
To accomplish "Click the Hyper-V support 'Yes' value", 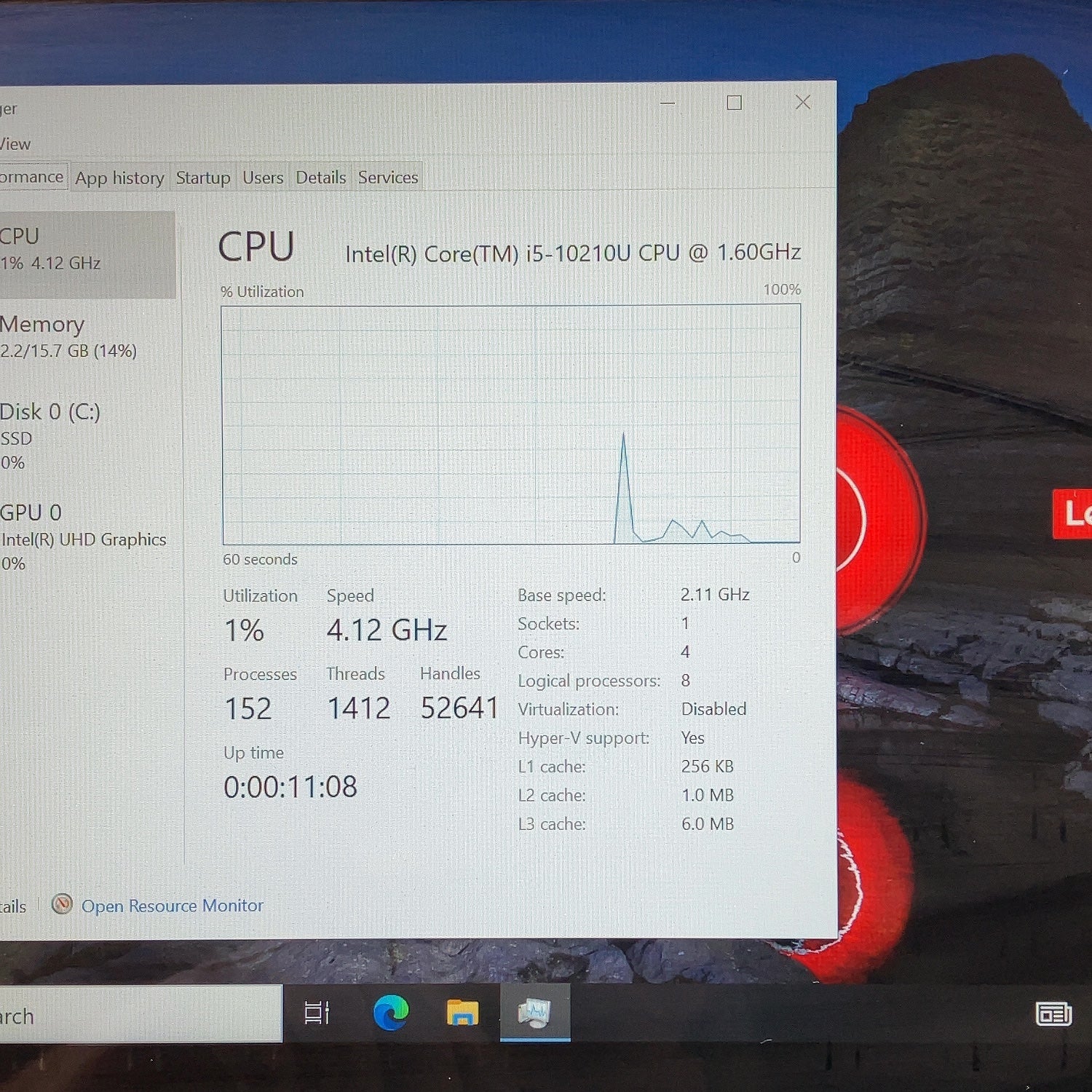I will pos(693,737).
